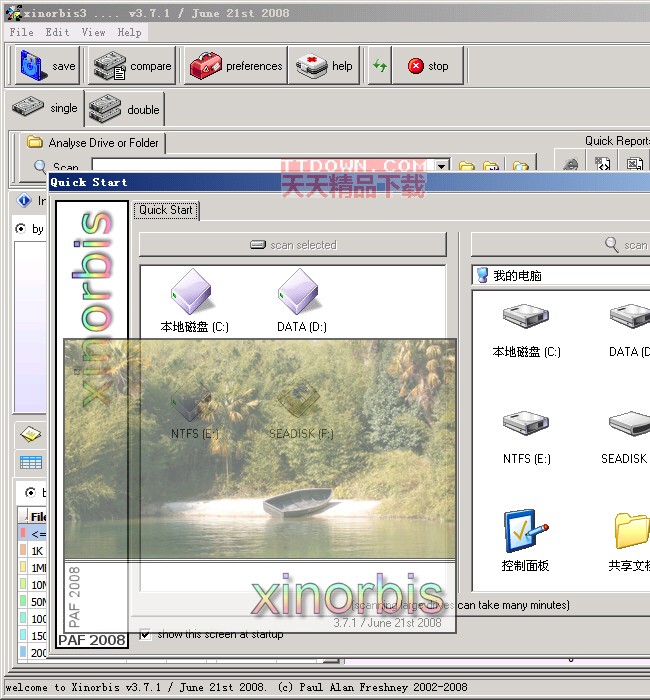Click the blue table grid icon

31,462
